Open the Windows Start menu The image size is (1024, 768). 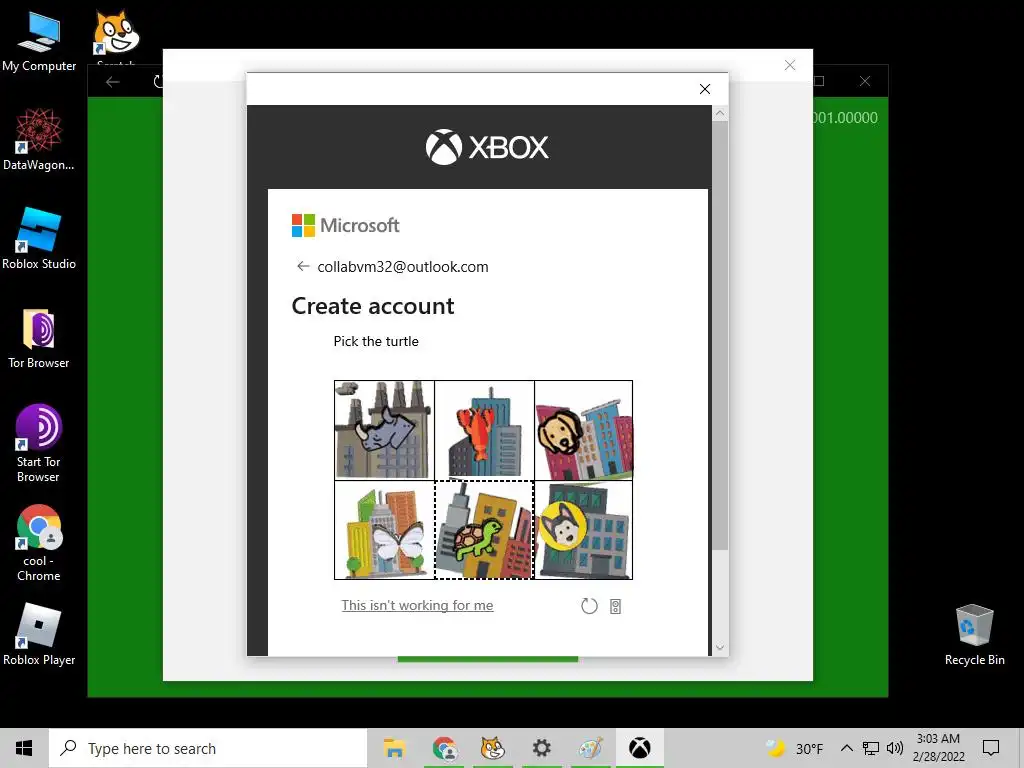[x=24, y=748]
